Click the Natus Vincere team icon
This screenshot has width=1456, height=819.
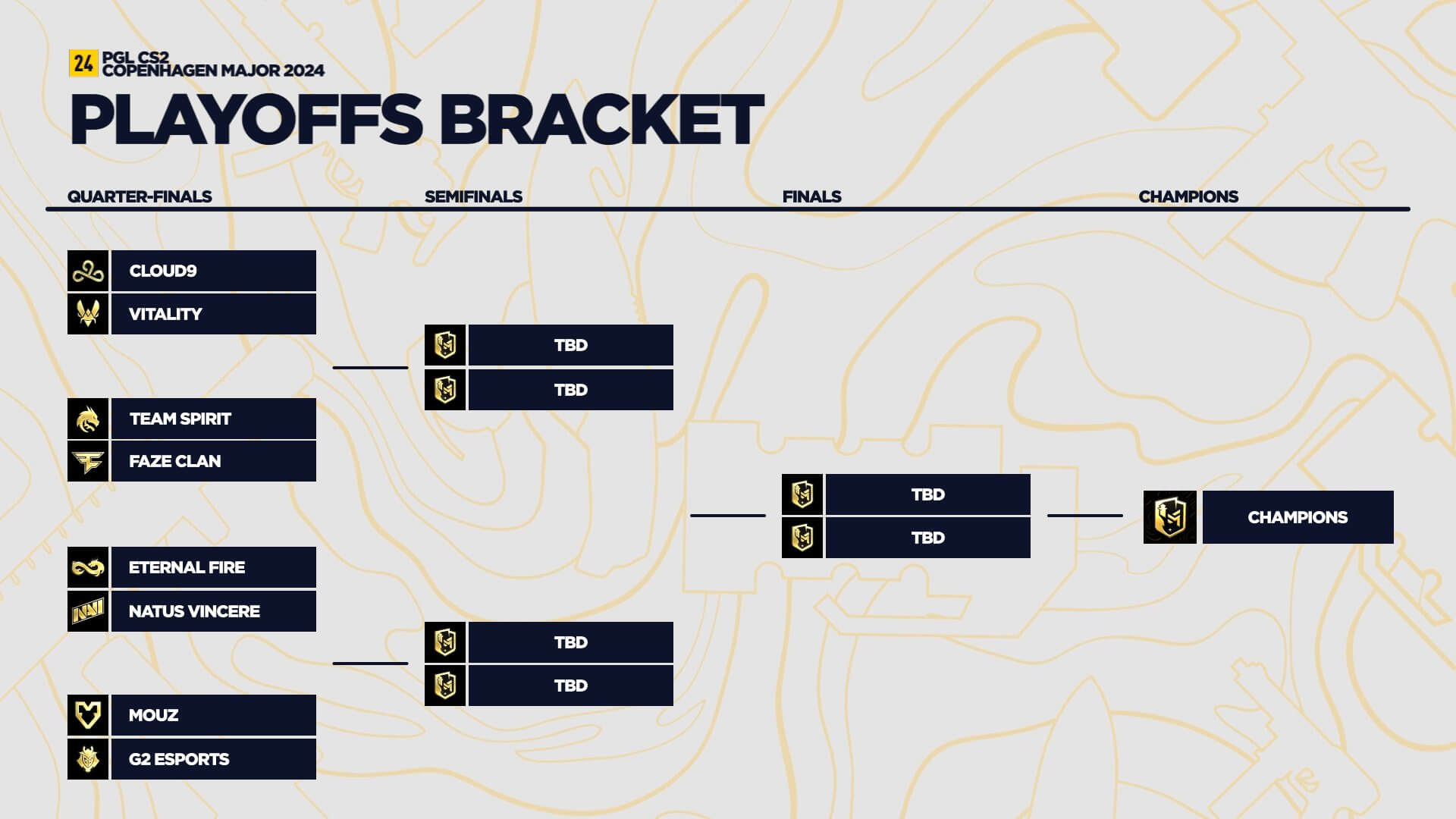[87, 610]
